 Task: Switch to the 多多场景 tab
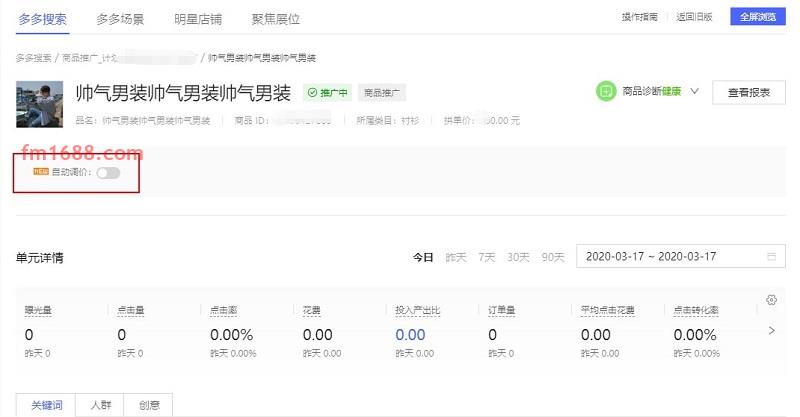(120, 19)
